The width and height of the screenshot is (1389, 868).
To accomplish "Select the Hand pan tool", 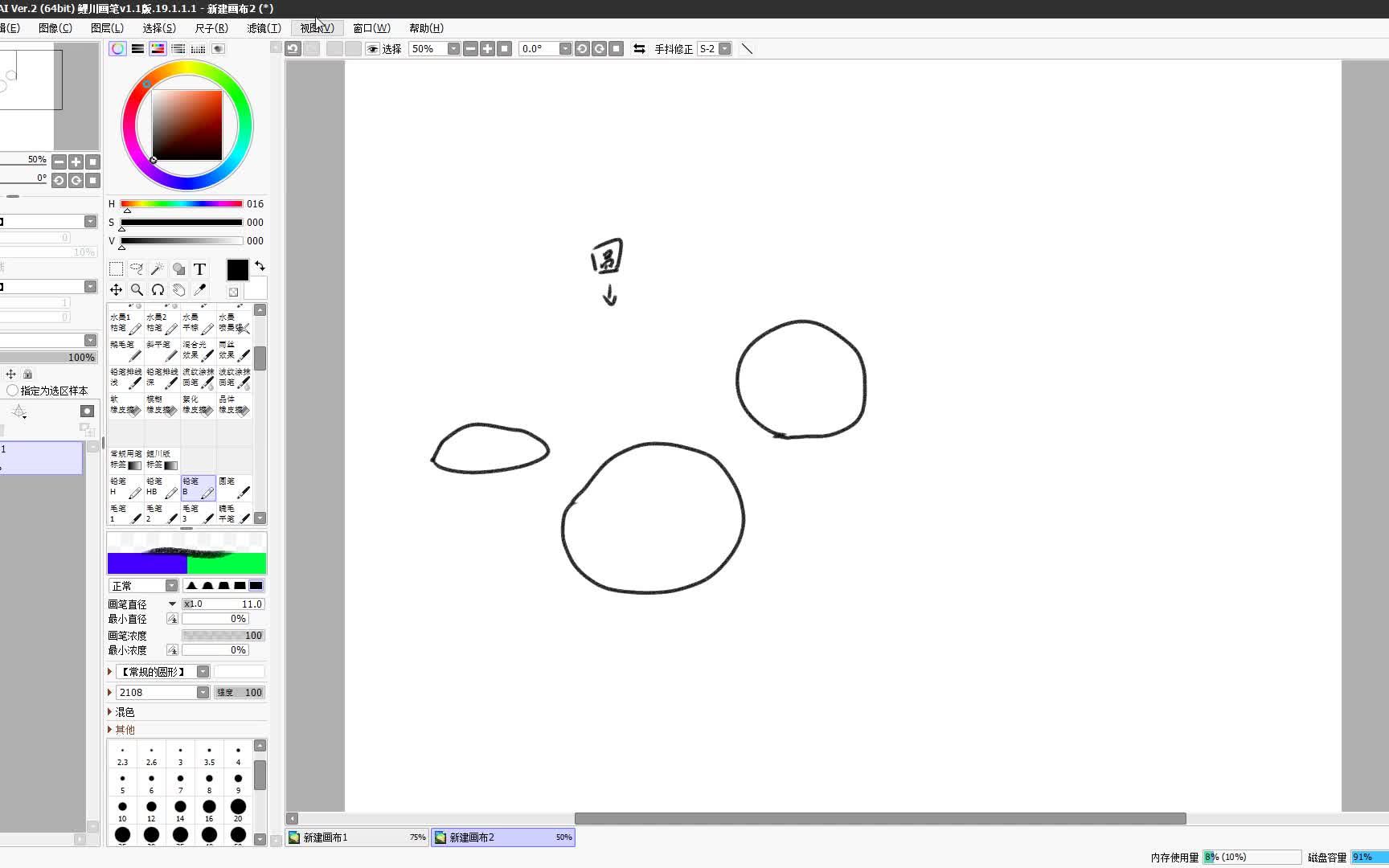I will (x=179, y=290).
